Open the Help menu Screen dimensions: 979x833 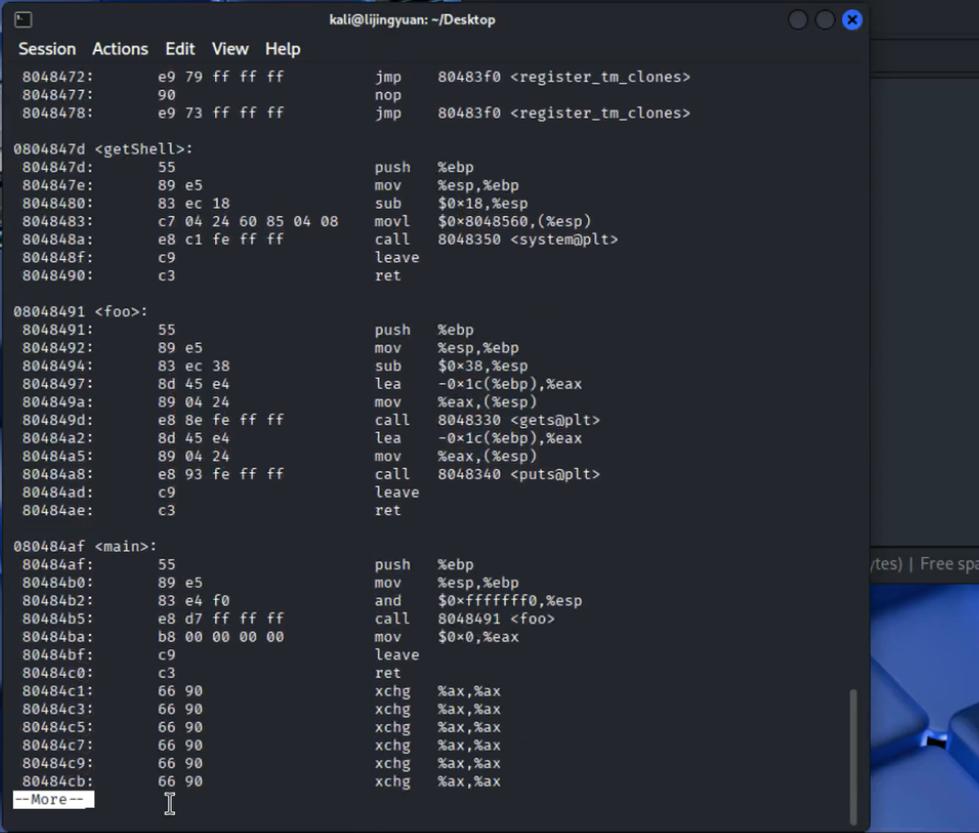click(282, 49)
